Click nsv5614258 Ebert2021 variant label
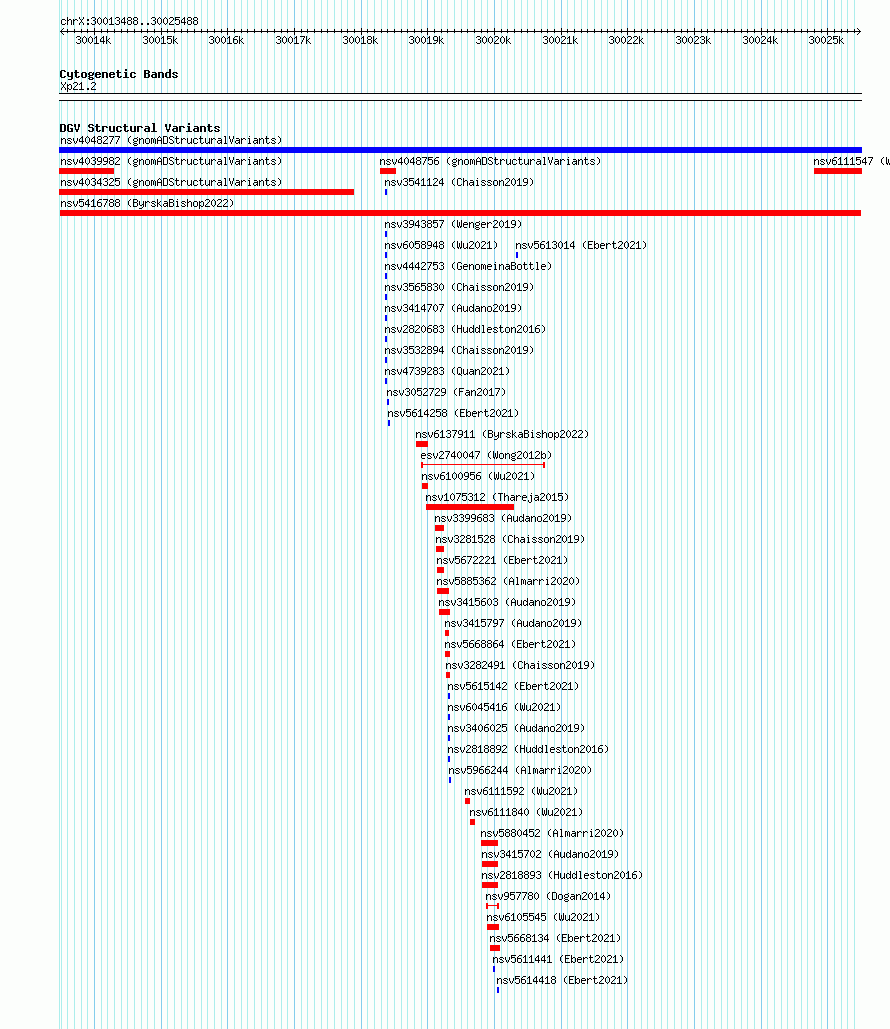 coord(453,413)
